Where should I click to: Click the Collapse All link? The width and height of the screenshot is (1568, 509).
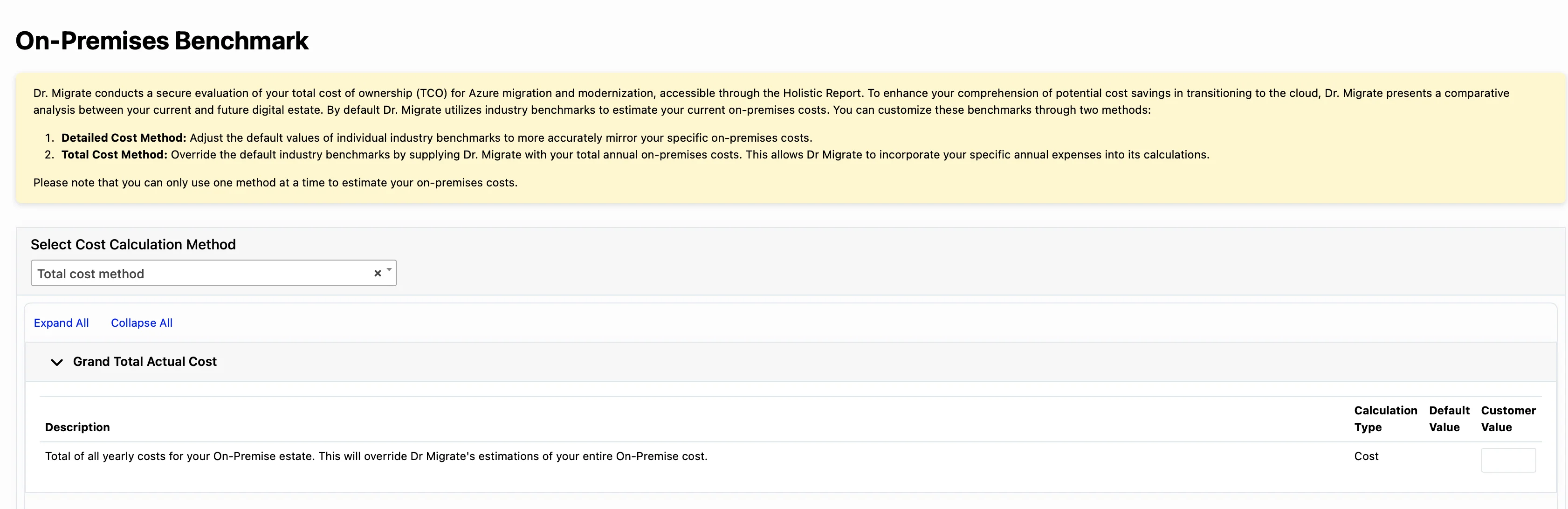[141, 323]
